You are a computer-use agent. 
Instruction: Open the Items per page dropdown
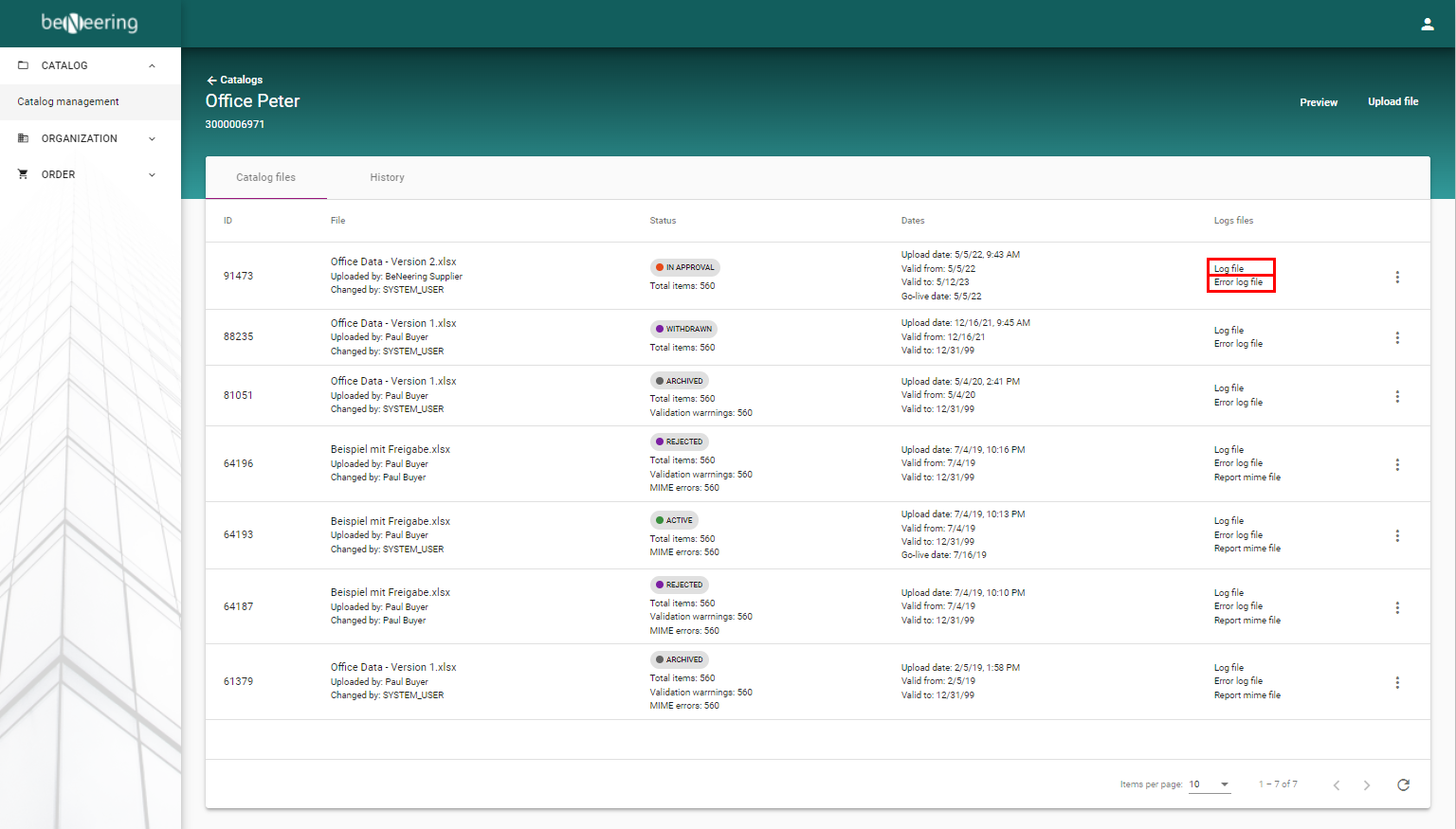[1210, 784]
